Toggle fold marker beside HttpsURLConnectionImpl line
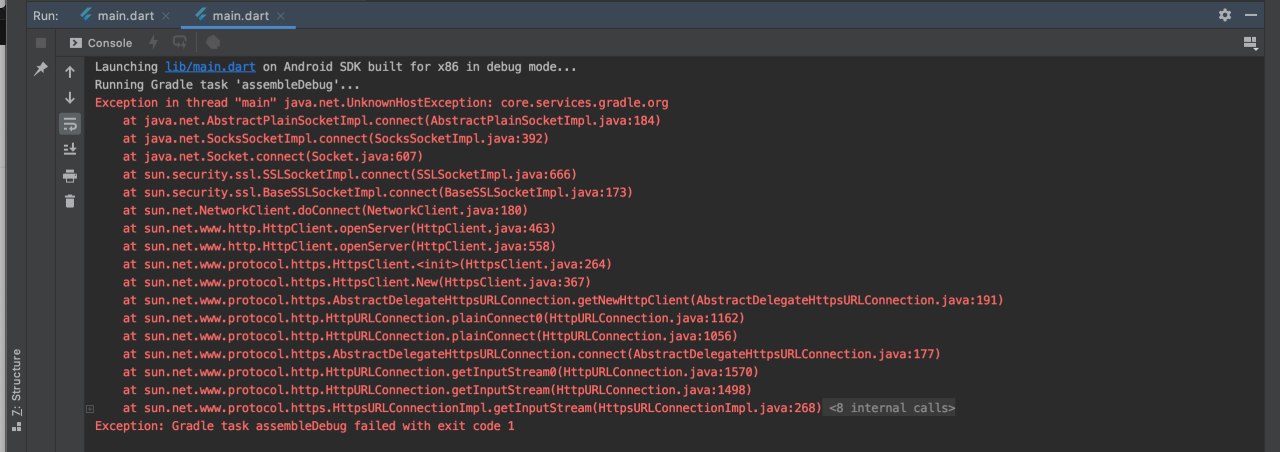Screen dimensions: 1280x452 tap(90, 408)
